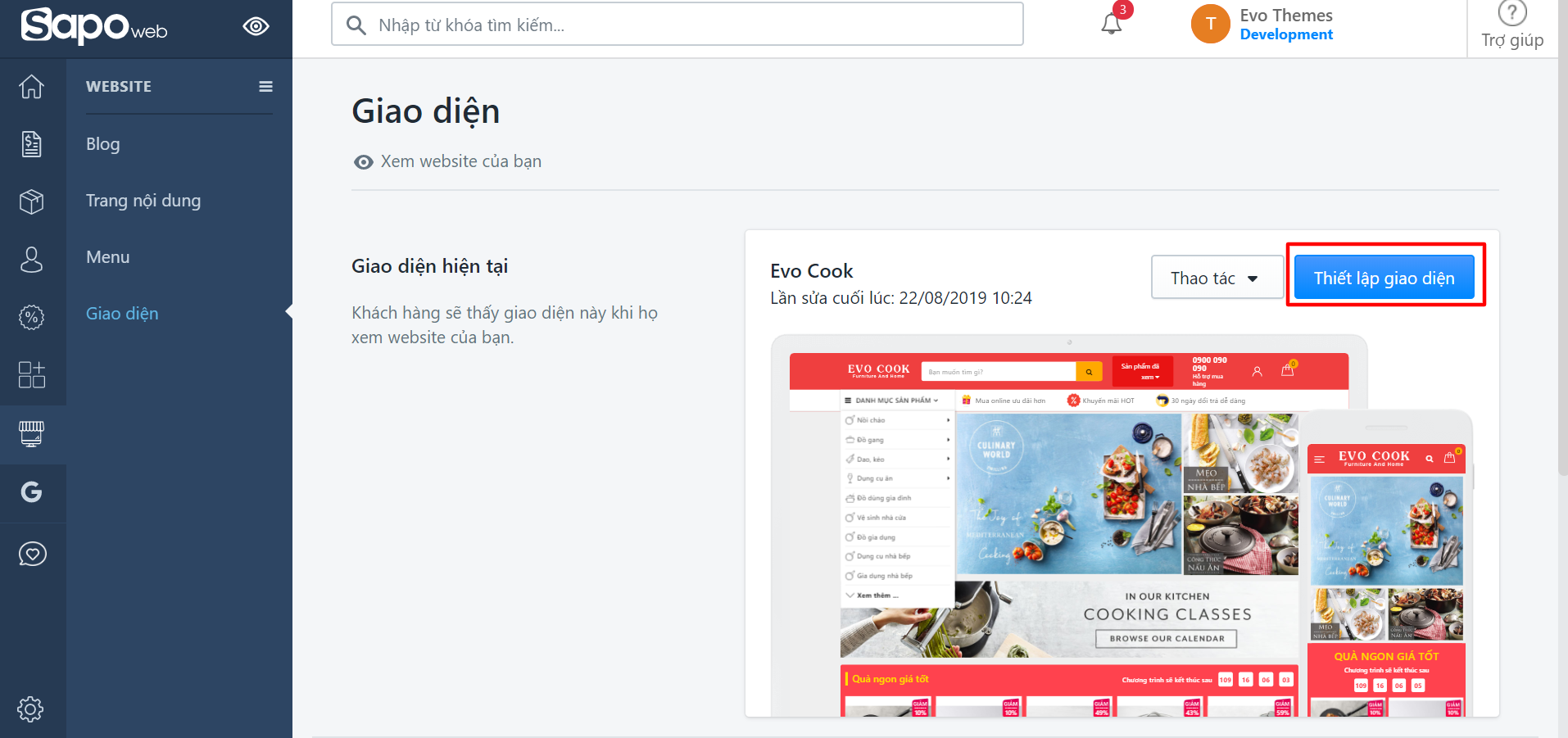Click the Evo Cook desktop theme preview

click(1069, 526)
